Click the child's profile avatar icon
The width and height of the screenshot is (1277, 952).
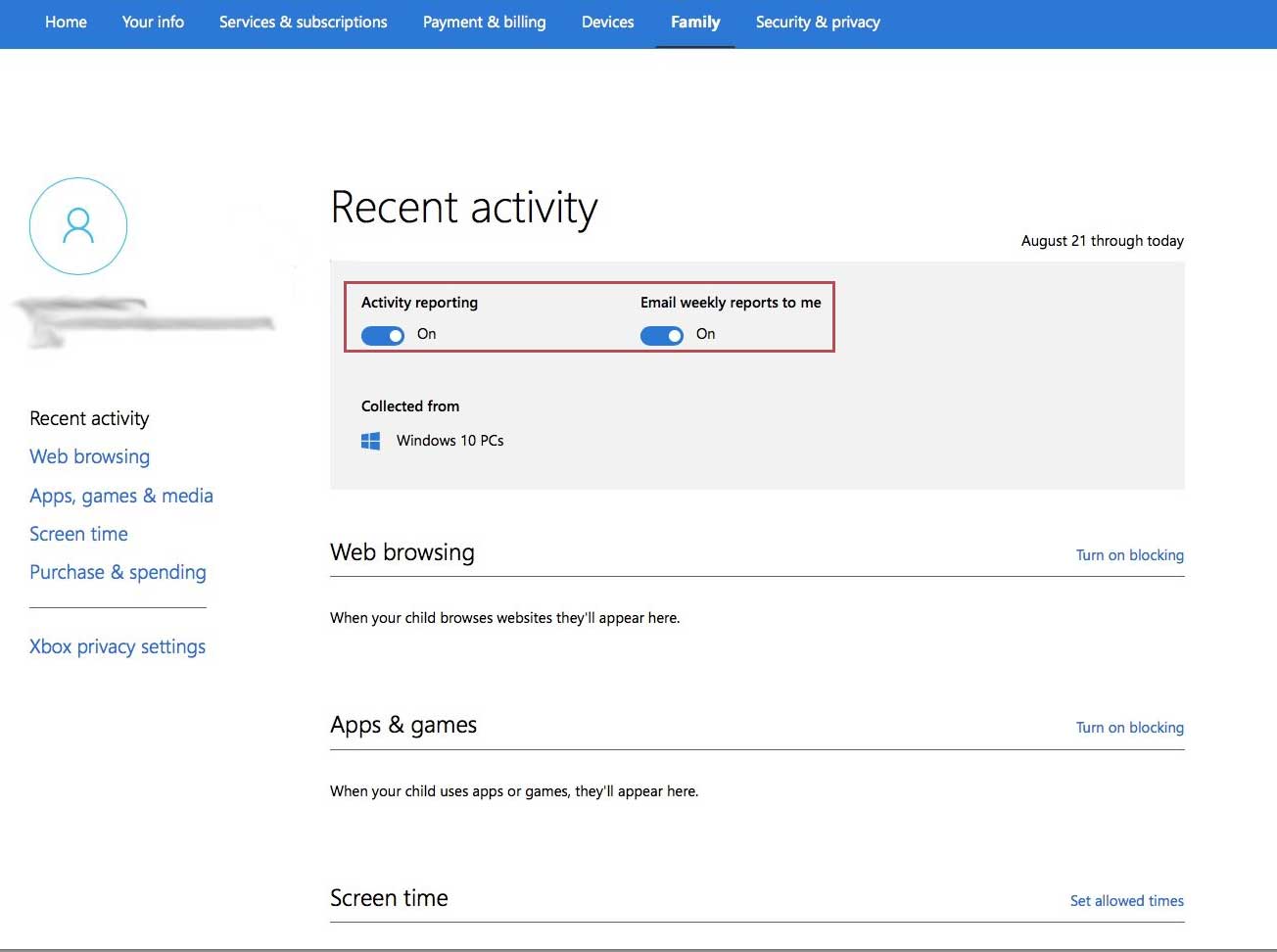(78, 225)
